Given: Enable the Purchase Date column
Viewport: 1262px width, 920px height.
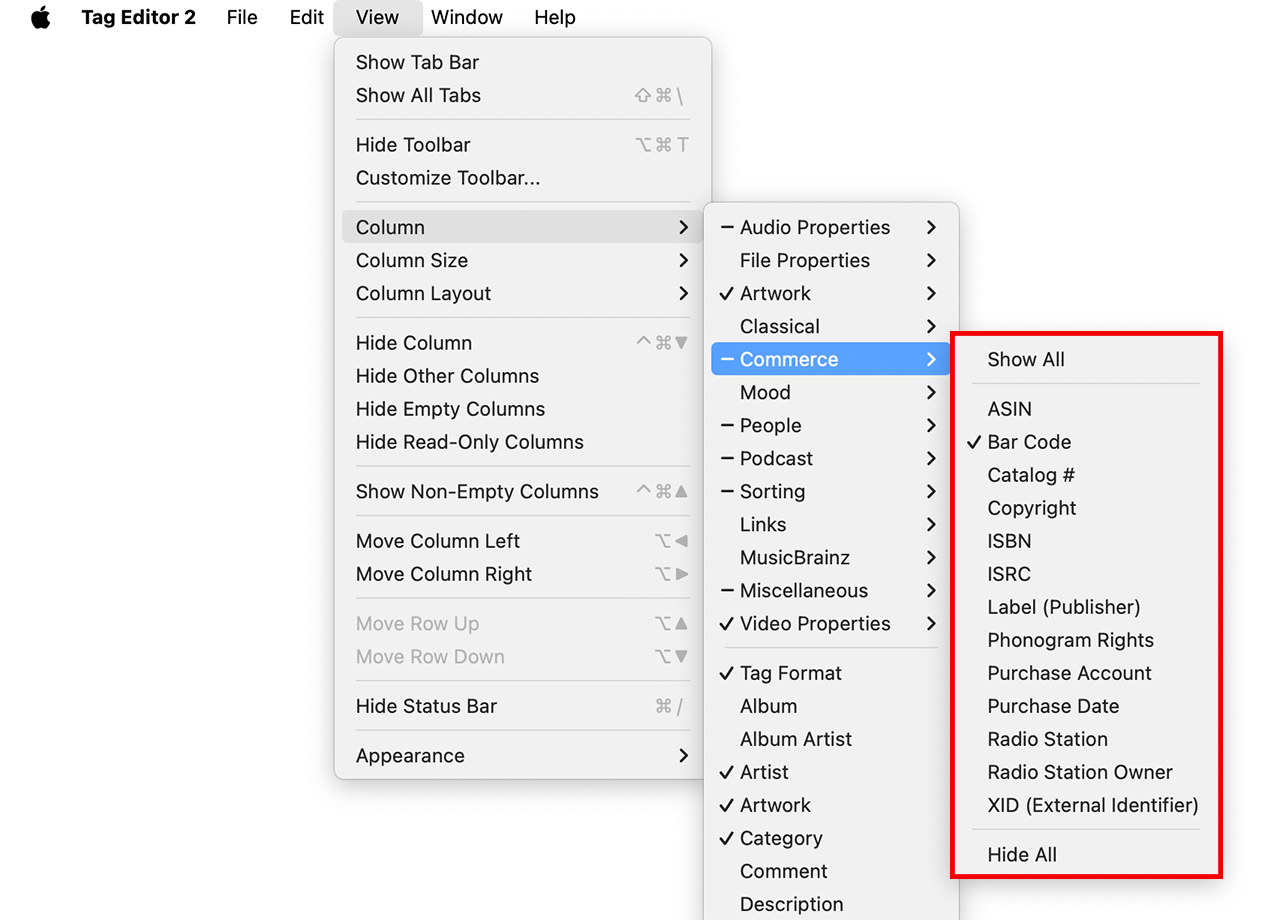Looking at the screenshot, I should click(x=1085, y=706).
